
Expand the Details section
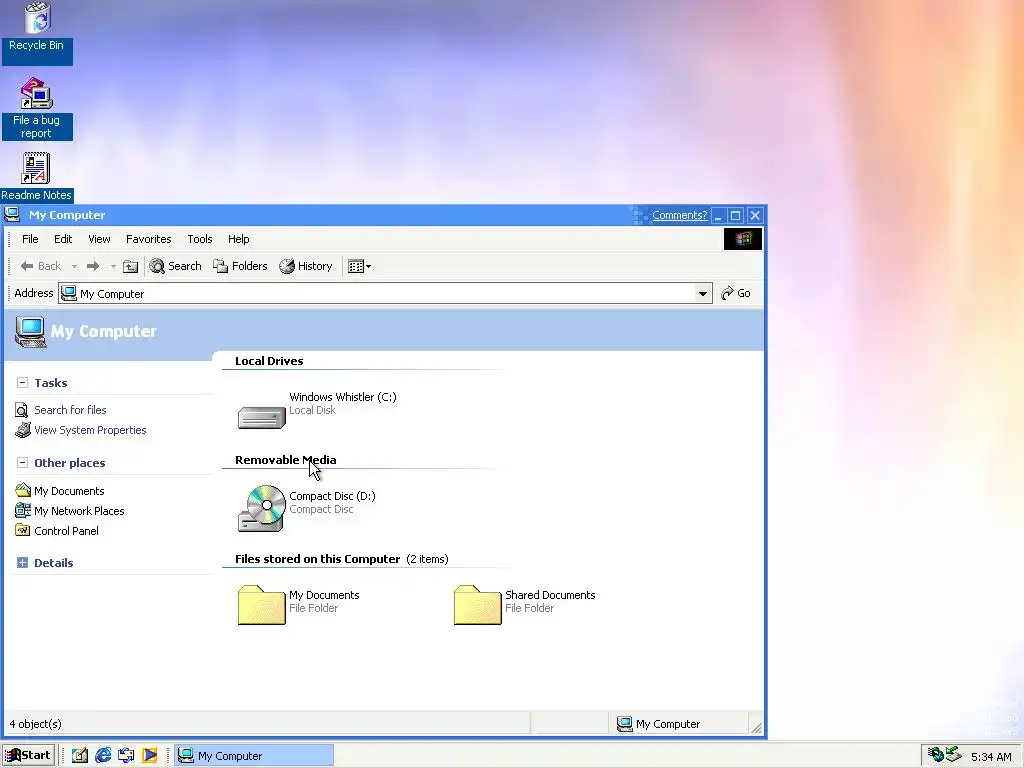coord(22,562)
